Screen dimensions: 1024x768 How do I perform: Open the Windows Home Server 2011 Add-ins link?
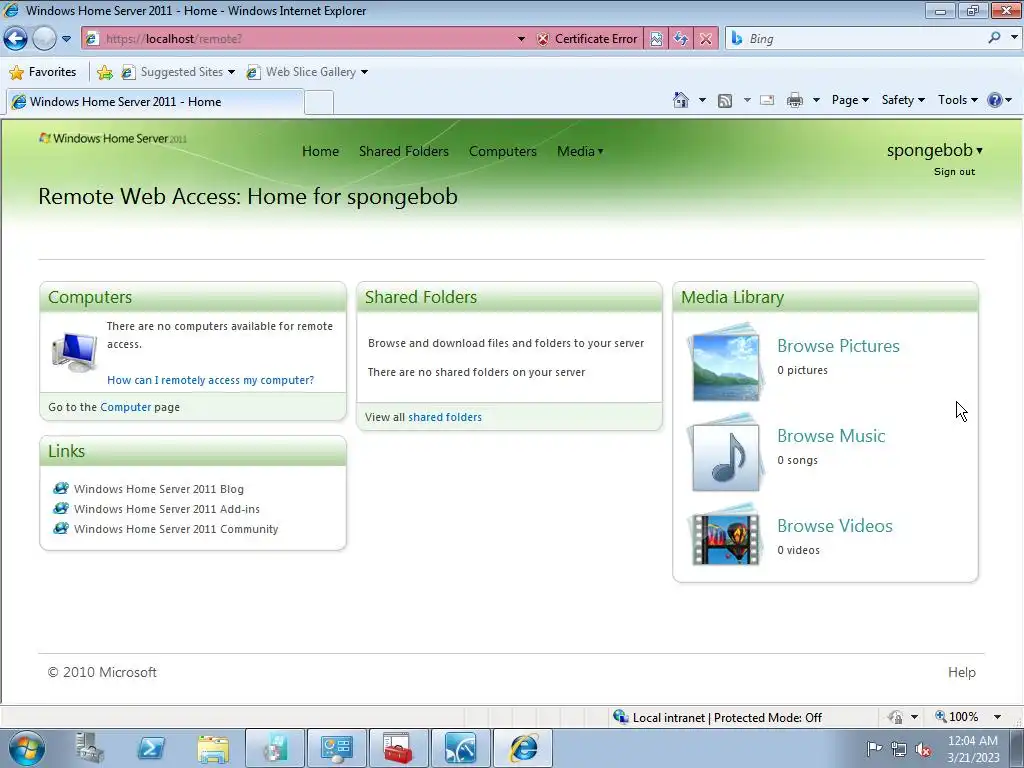pyautogui.click(x=167, y=509)
